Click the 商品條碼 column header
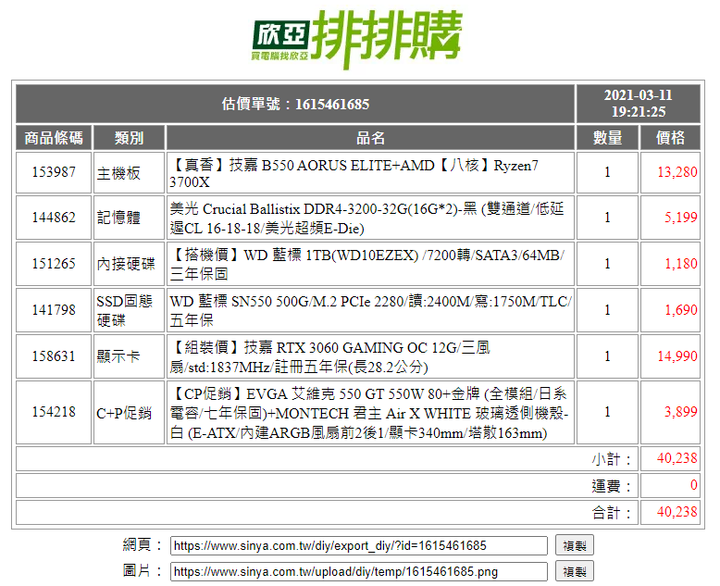The height and width of the screenshot is (586, 720). [x=54, y=137]
